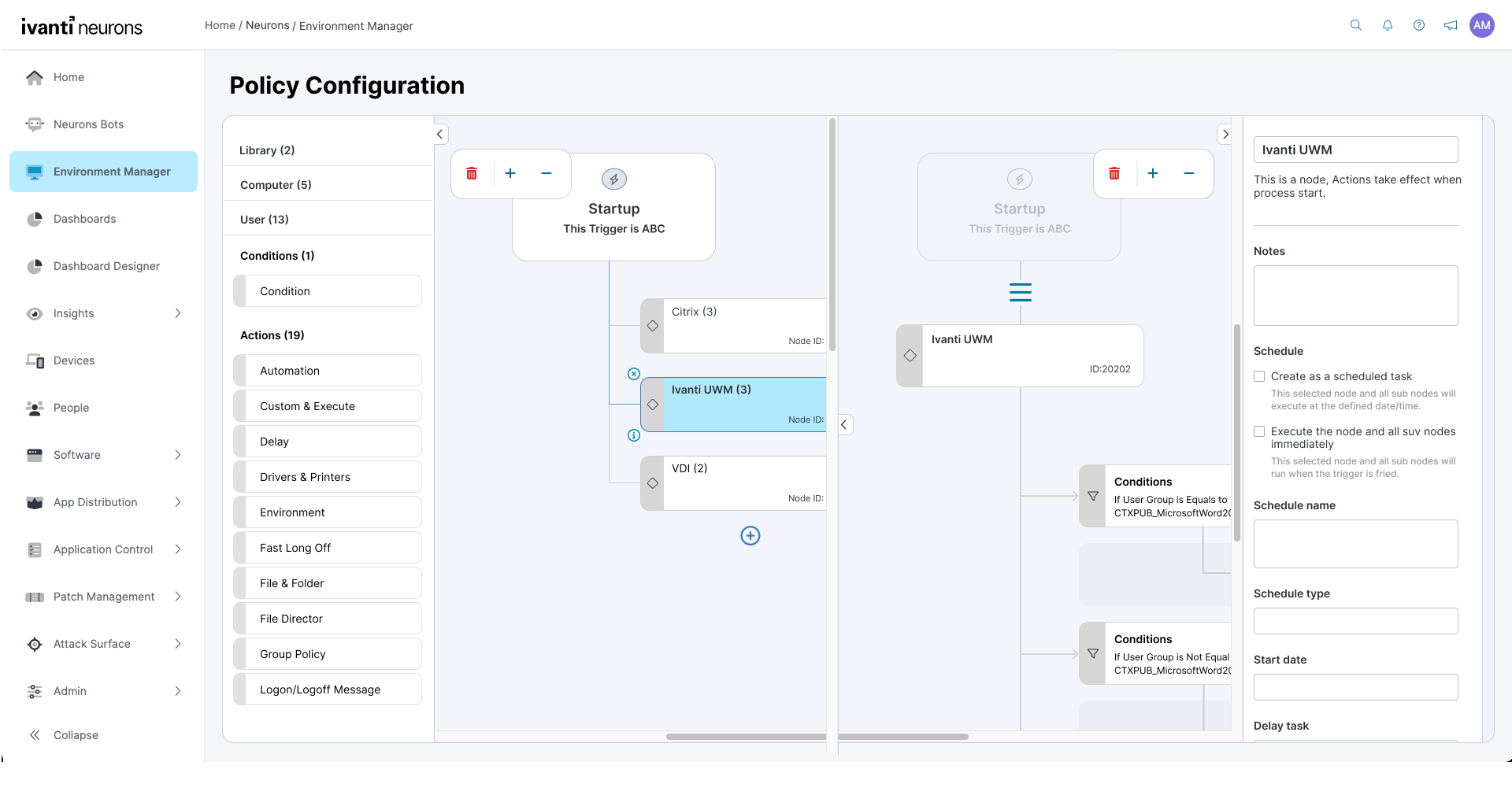This screenshot has height=806, width=1512.
Task: Click the Start date field
Action: click(1356, 687)
